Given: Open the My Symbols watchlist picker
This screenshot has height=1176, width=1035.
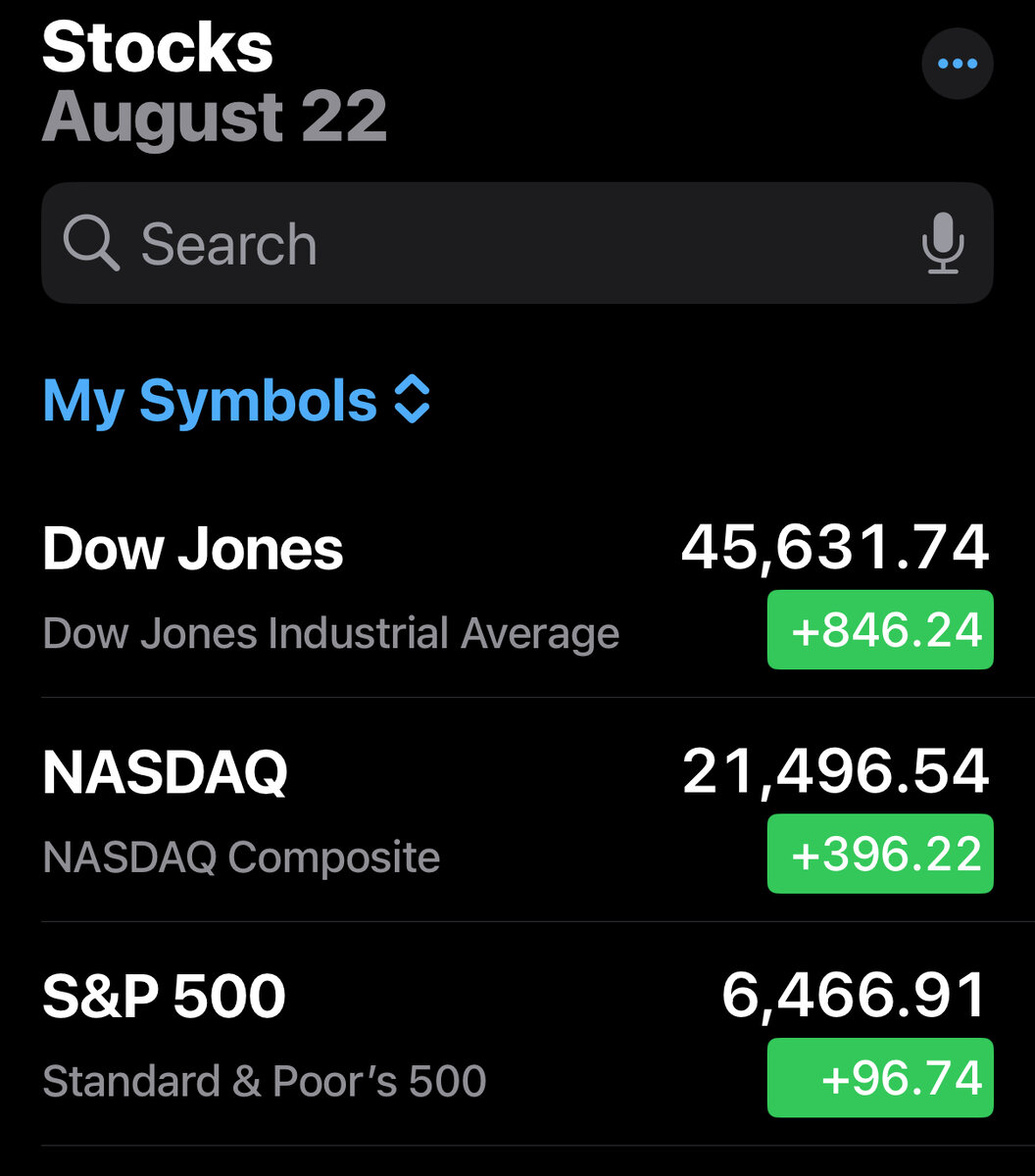Looking at the screenshot, I should tap(210, 401).
